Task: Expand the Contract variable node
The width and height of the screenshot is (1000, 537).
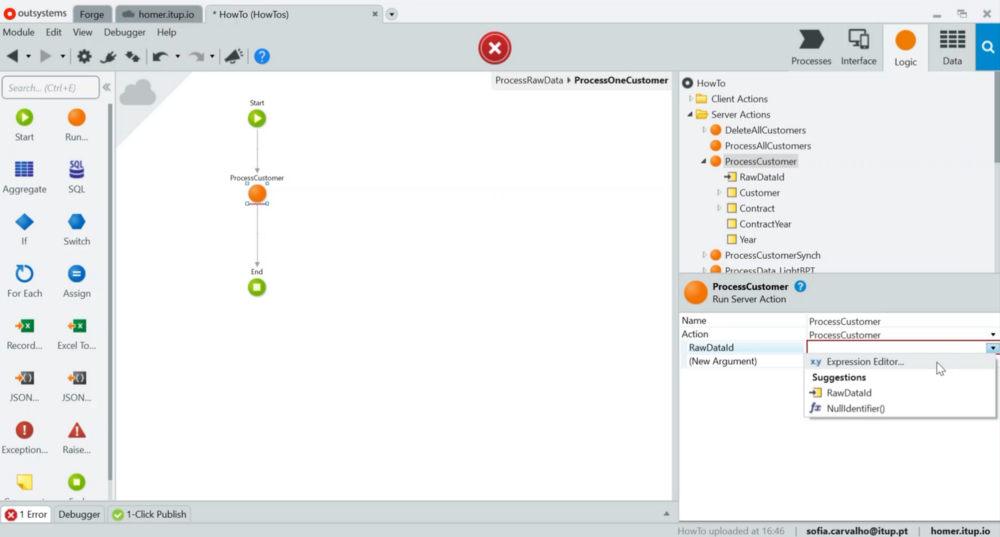Action: click(x=719, y=209)
